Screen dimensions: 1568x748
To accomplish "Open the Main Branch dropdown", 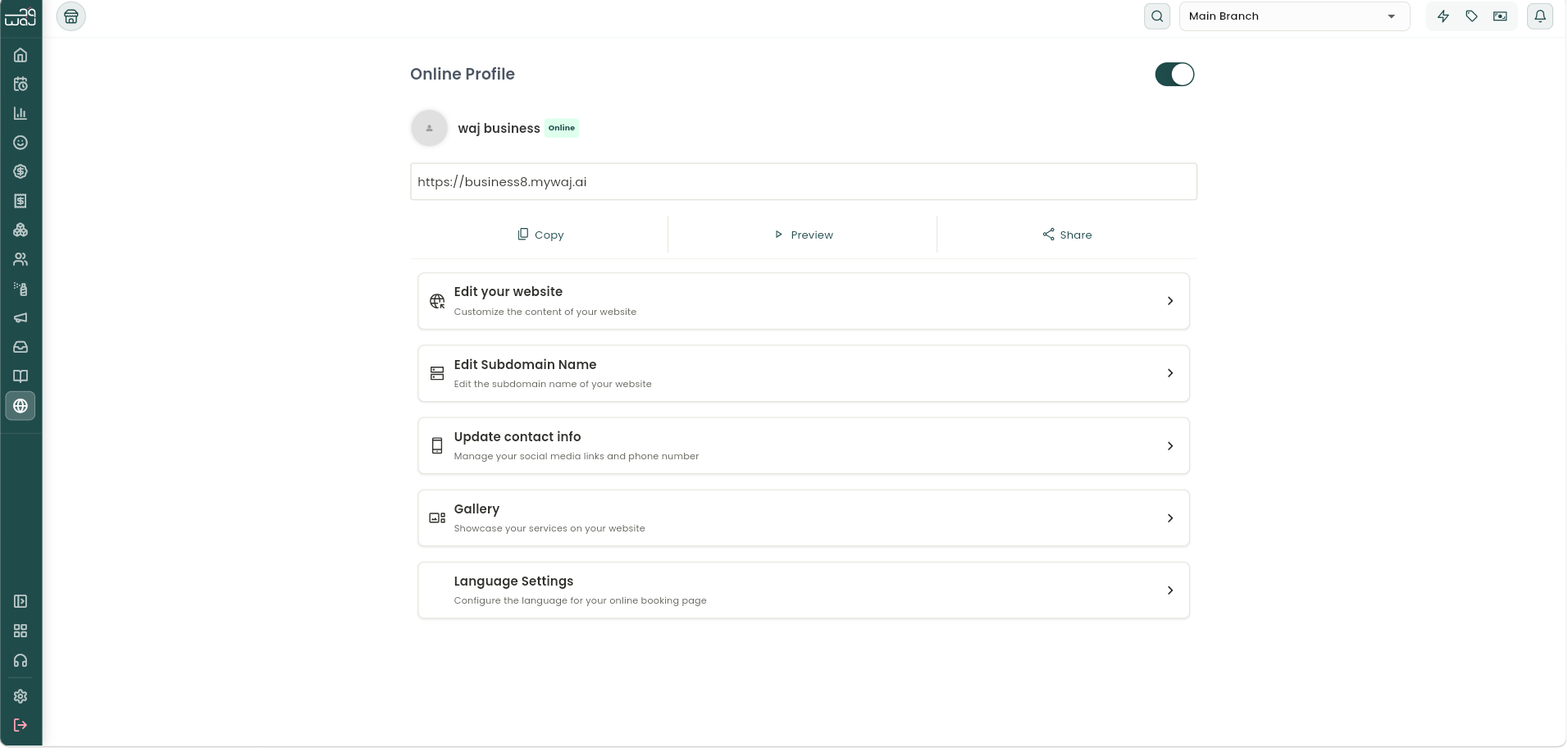I will (1294, 16).
